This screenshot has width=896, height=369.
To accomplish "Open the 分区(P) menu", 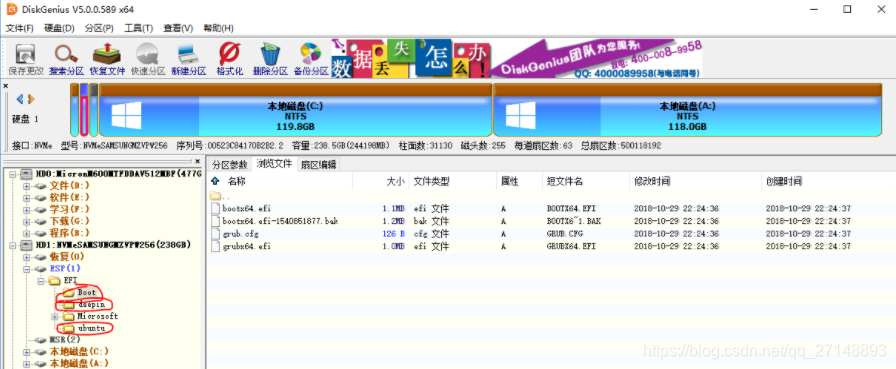I will click(99, 28).
